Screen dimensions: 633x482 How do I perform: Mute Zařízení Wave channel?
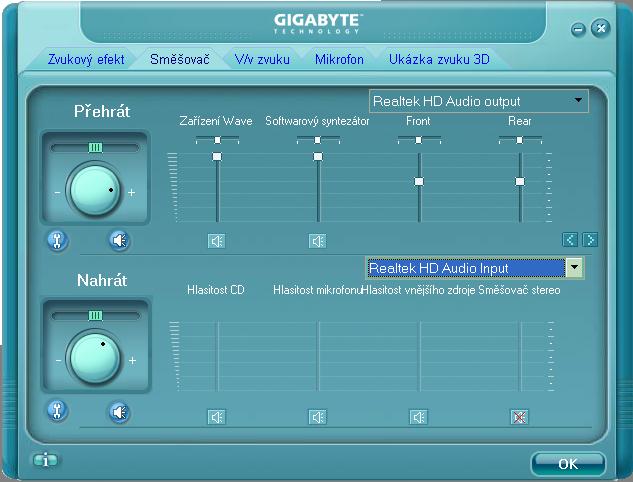[x=217, y=241]
